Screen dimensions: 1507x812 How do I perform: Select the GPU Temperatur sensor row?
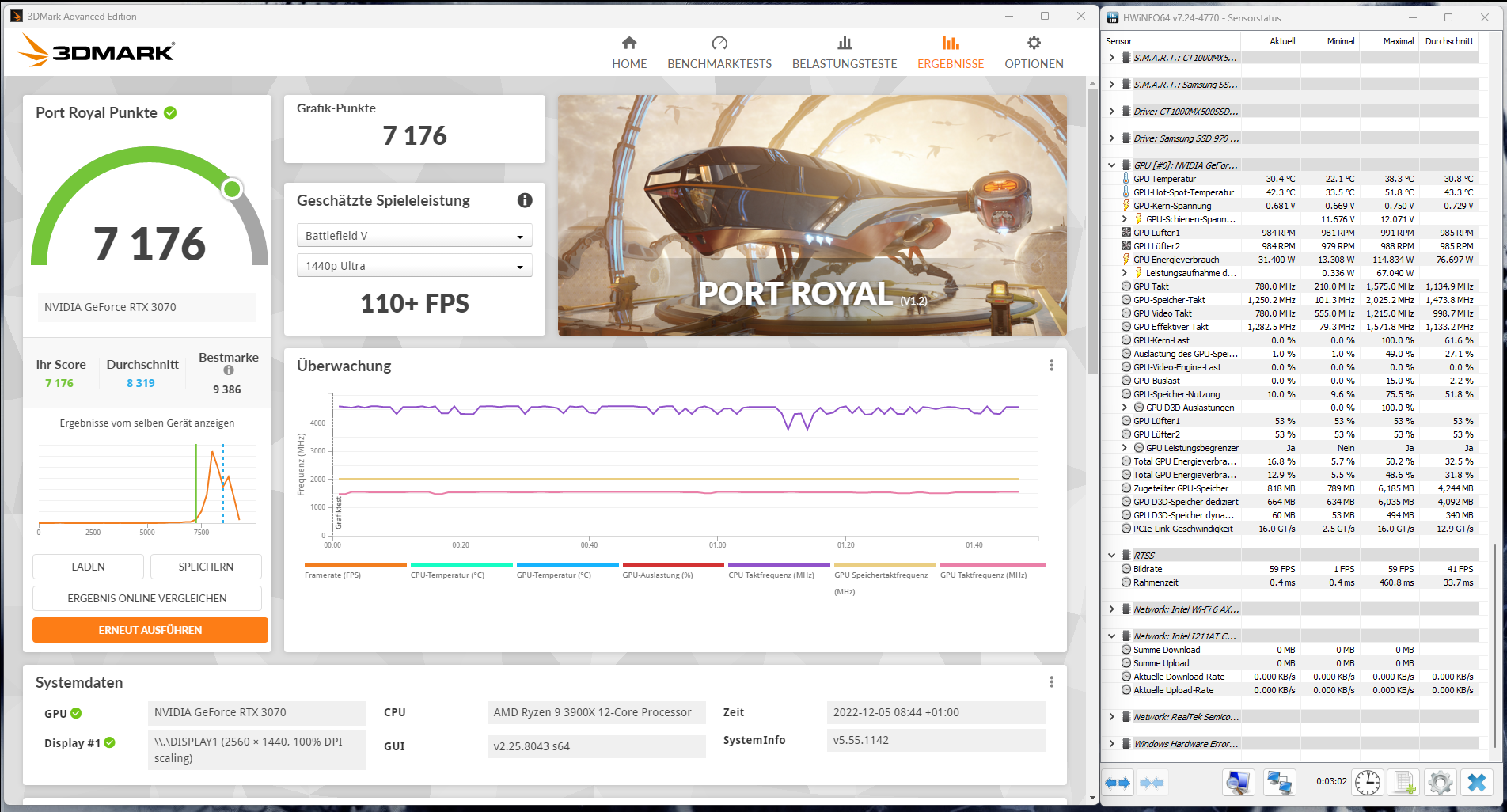click(1291, 179)
